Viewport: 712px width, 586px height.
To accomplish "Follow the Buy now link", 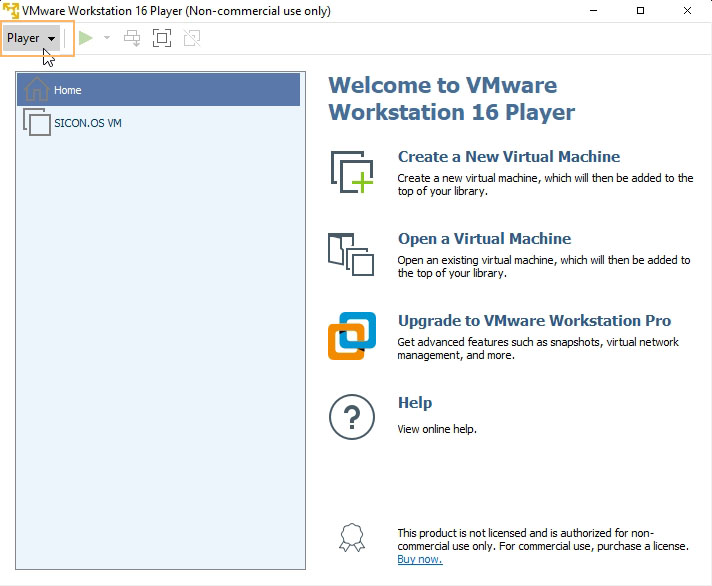I will coord(419,560).
